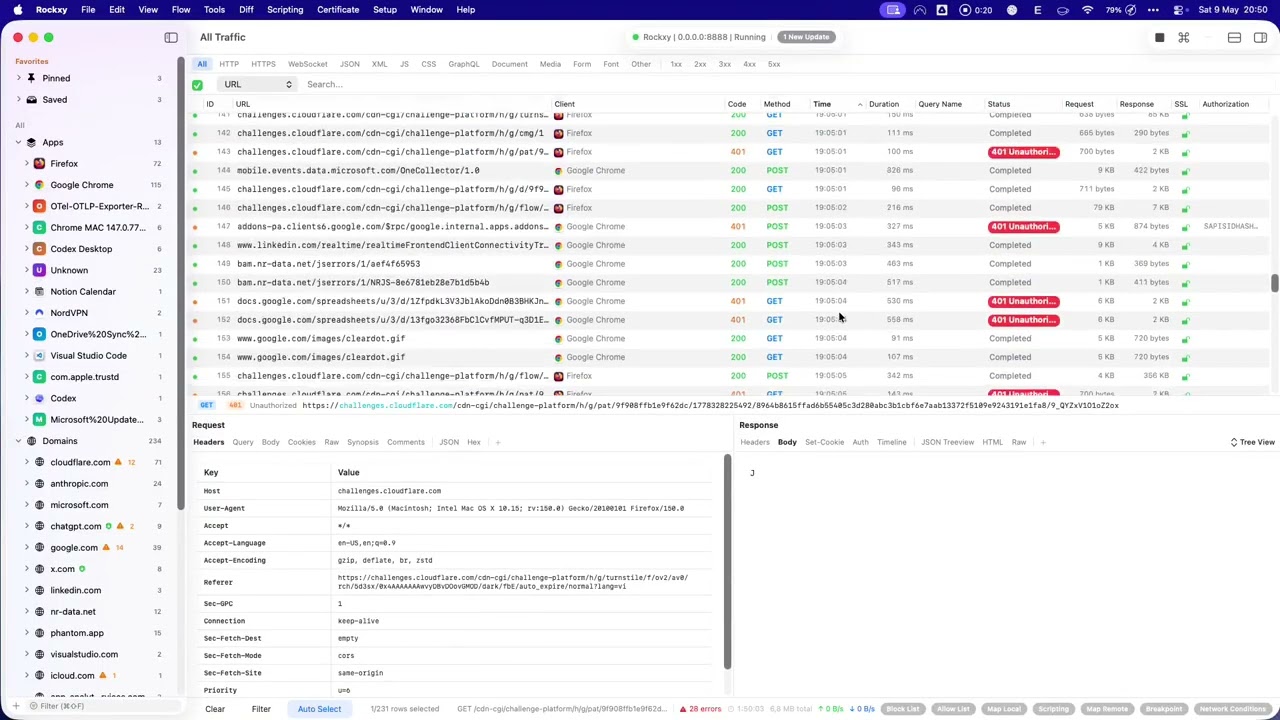Click the 1 New Update button
This screenshot has width=1280, height=720.
point(806,37)
